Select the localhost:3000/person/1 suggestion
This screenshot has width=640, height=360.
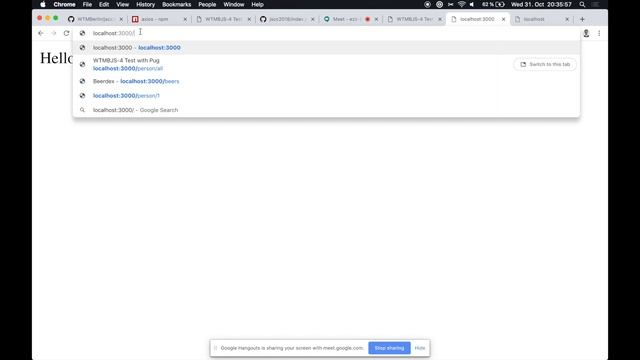[x=327, y=96]
